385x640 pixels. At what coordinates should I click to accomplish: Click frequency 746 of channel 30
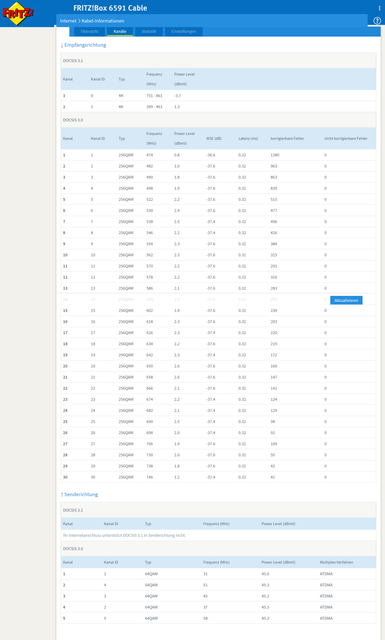(149, 477)
